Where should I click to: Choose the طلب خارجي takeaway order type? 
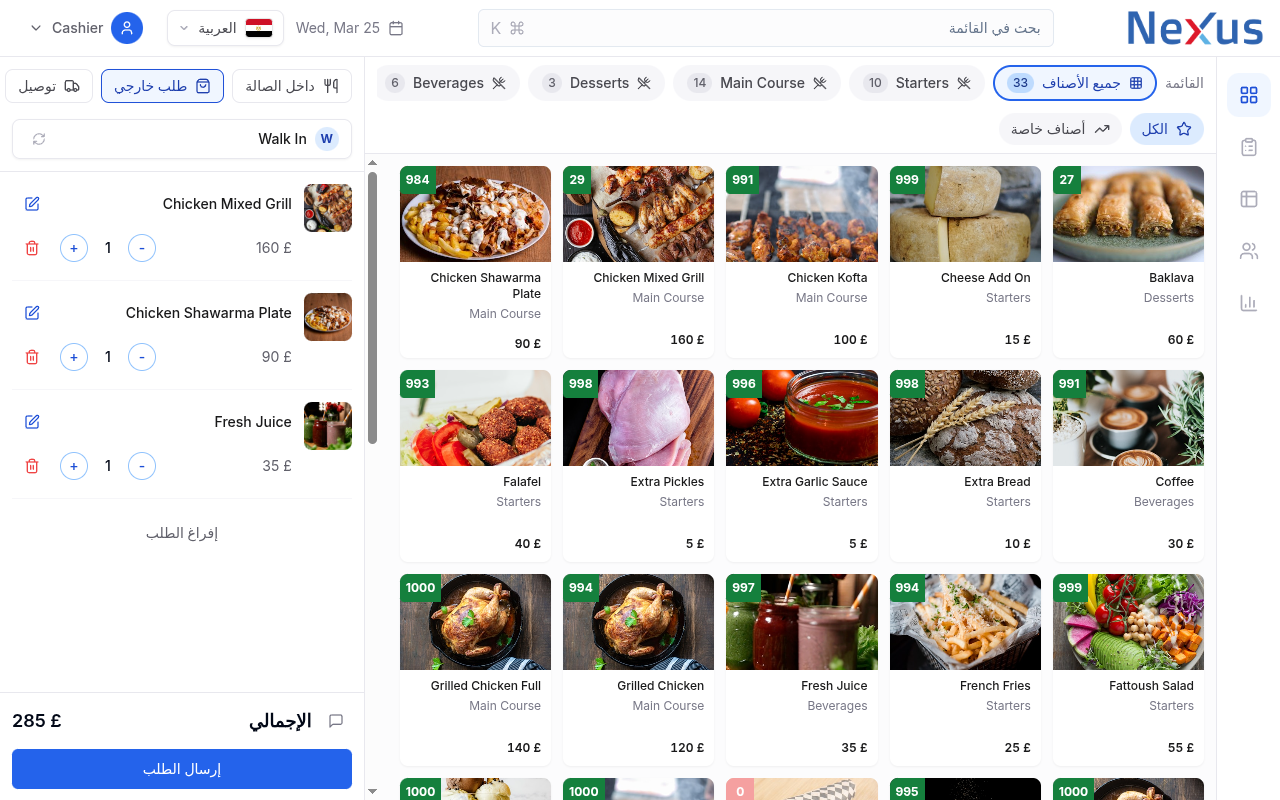[162, 86]
